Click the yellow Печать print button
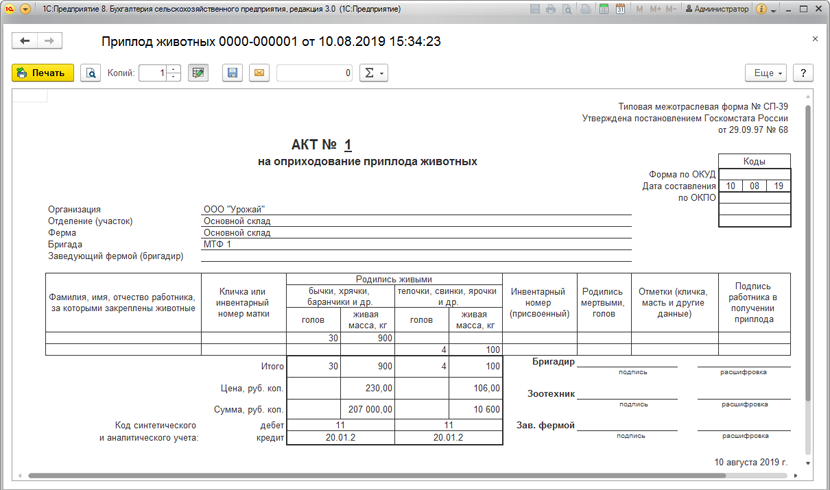The image size is (830, 490). tap(43, 73)
